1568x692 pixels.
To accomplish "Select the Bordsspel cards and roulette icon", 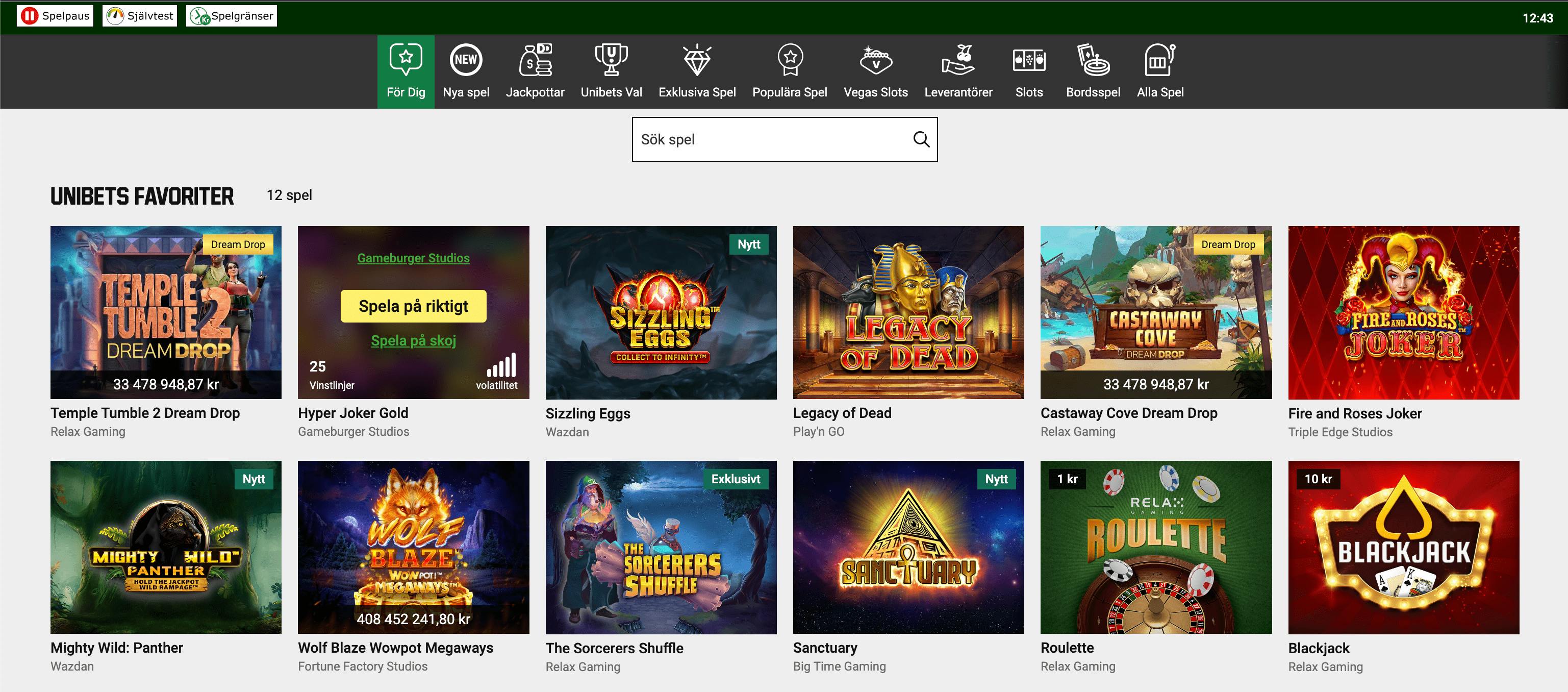I will click(x=1093, y=60).
